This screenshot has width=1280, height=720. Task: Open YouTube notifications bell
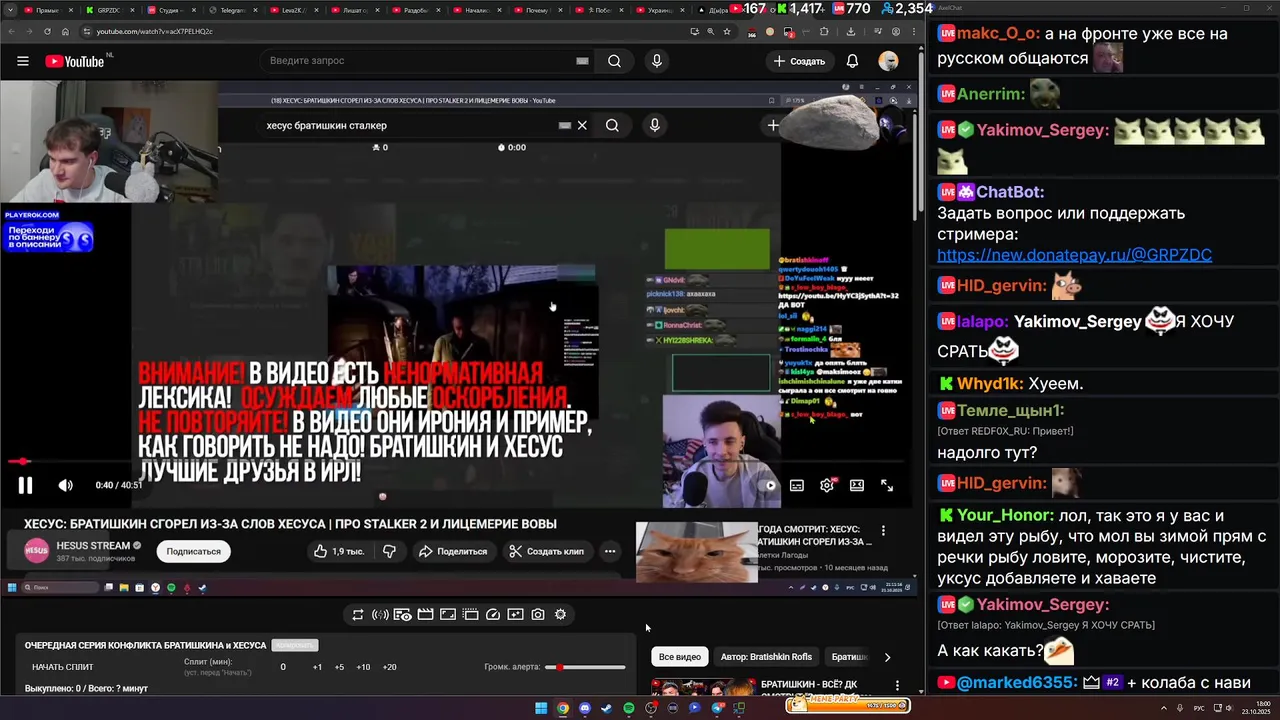(852, 61)
